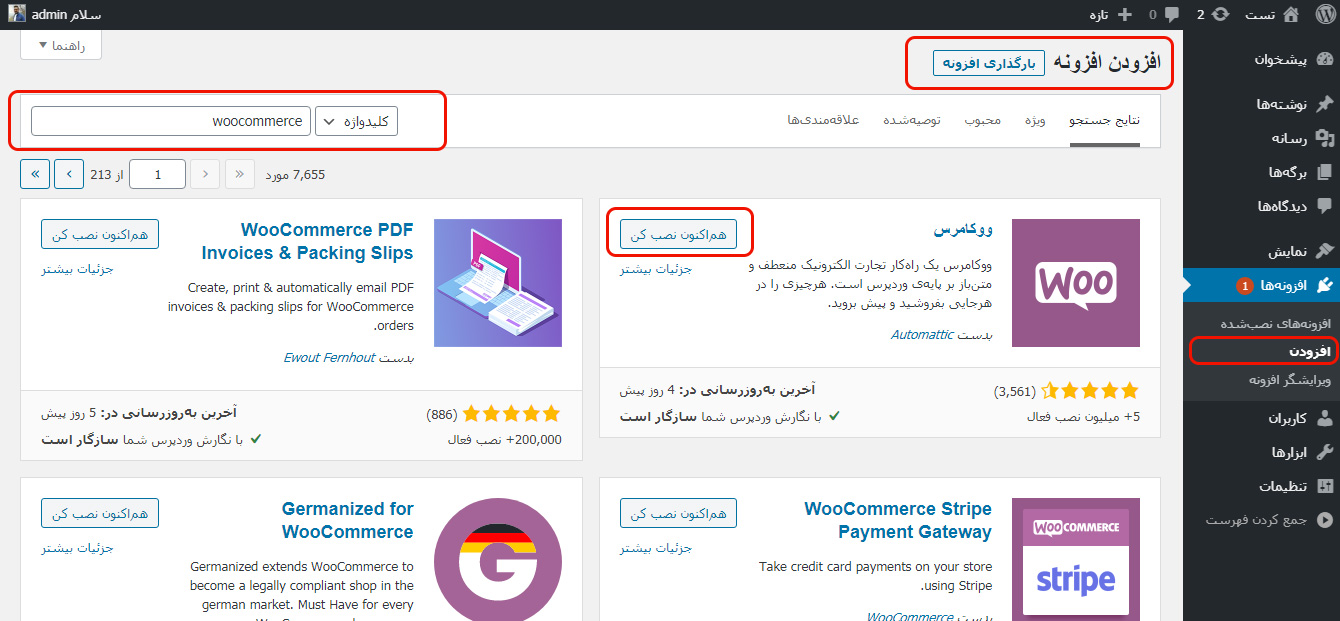
Task: Switch to the محبوب tab
Action: (983, 120)
